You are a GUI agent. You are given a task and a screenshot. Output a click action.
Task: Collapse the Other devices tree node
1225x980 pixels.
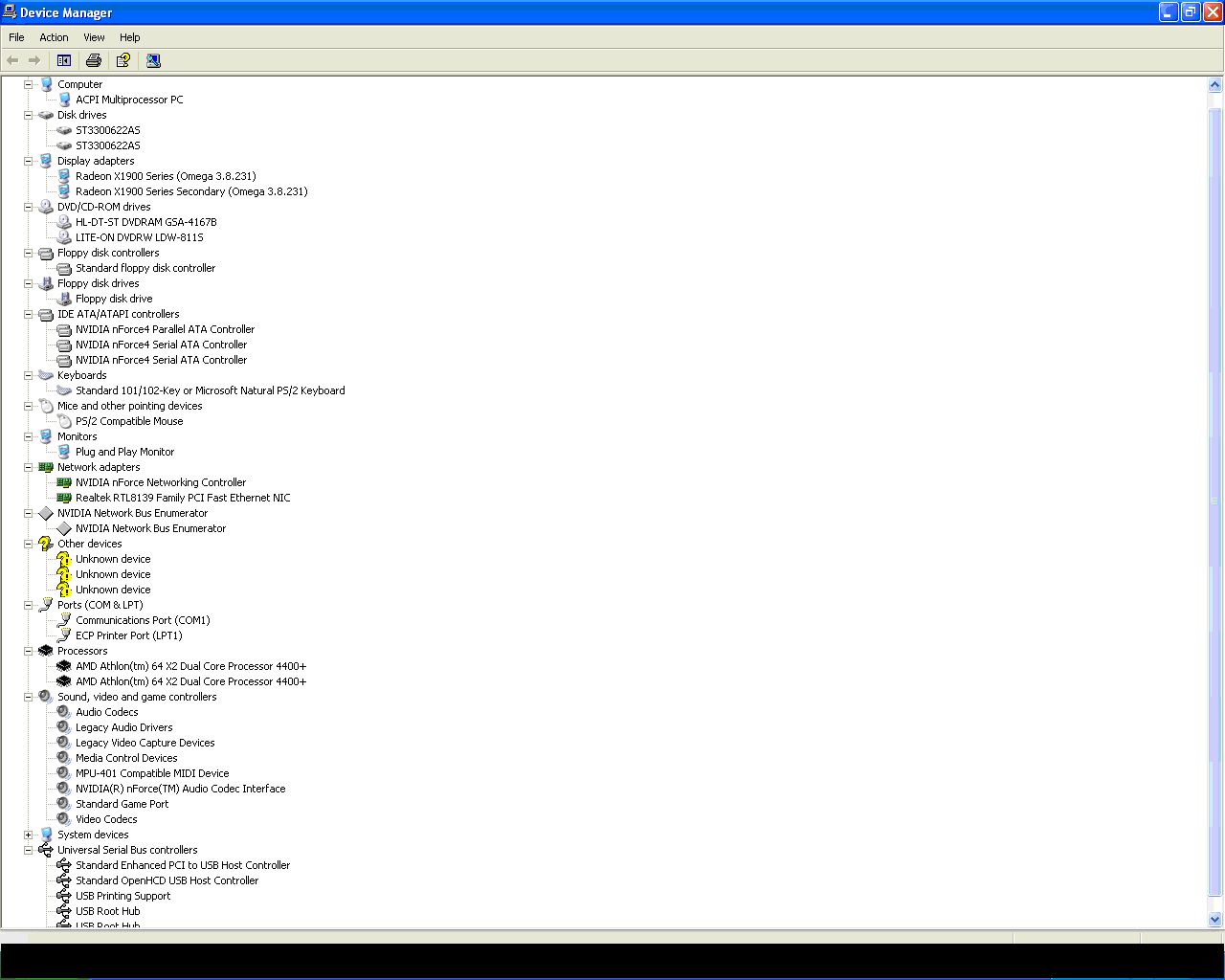pos(28,544)
